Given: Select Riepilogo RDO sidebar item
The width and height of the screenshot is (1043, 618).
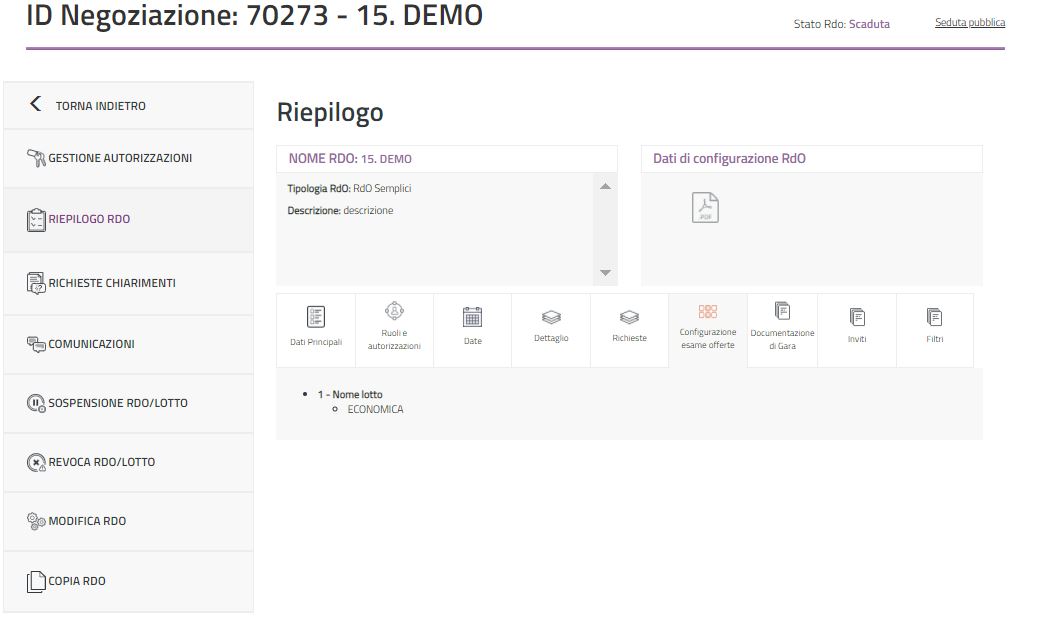Looking at the screenshot, I should click(89, 220).
